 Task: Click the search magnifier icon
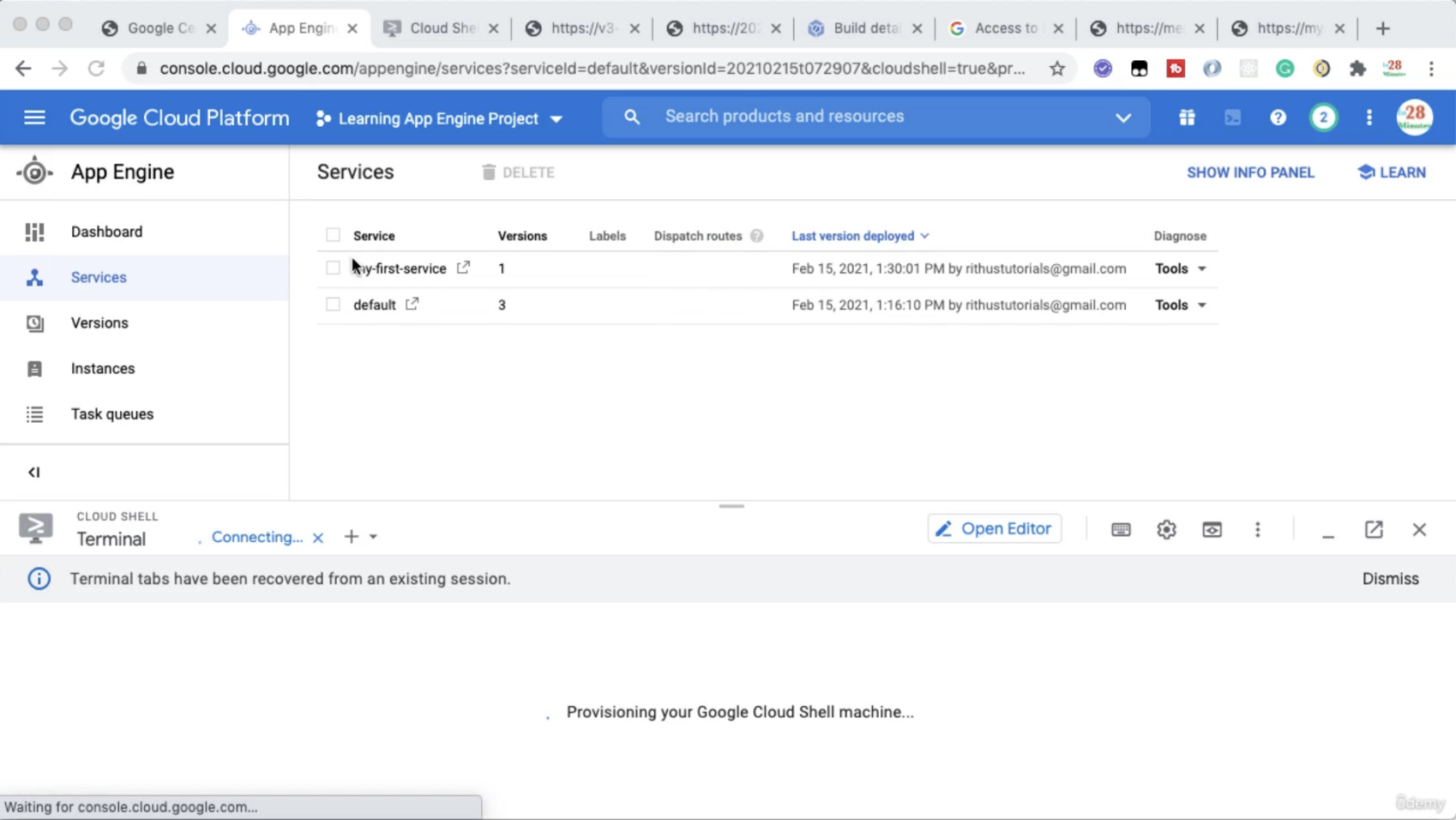pos(632,117)
